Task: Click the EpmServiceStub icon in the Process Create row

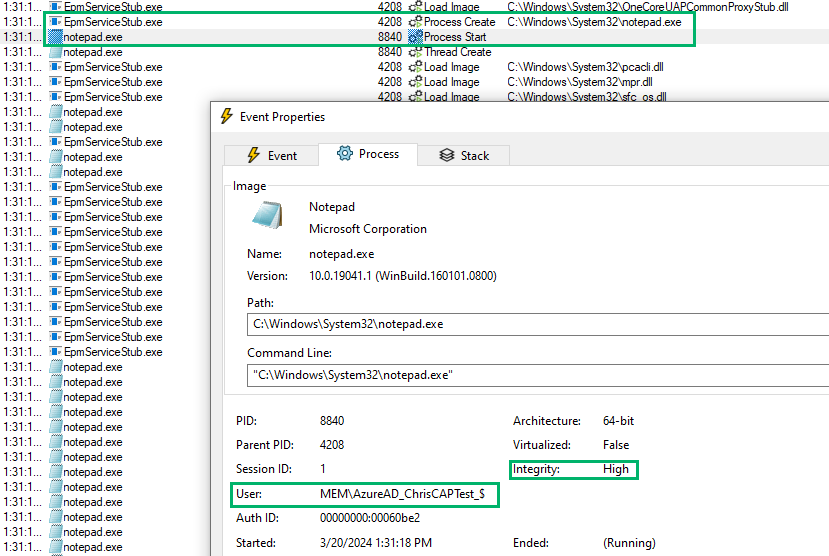Action: pos(55,22)
